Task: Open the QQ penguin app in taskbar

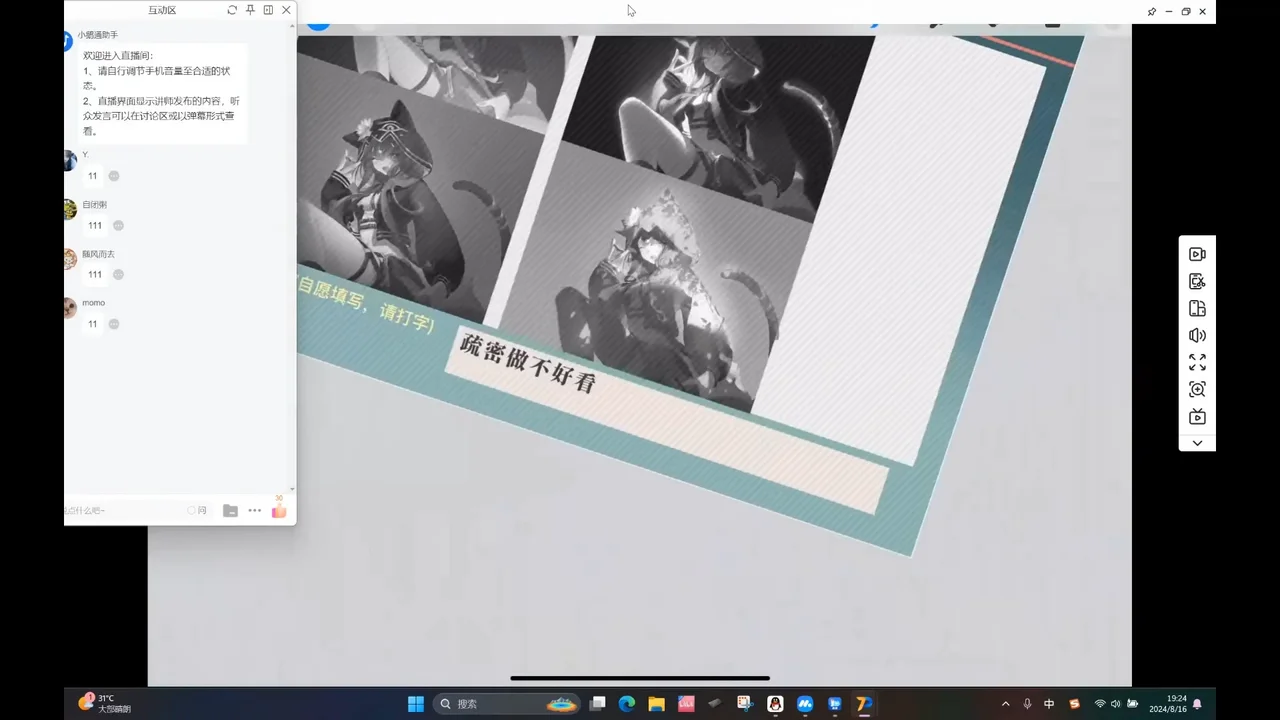Action: click(x=775, y=704)
